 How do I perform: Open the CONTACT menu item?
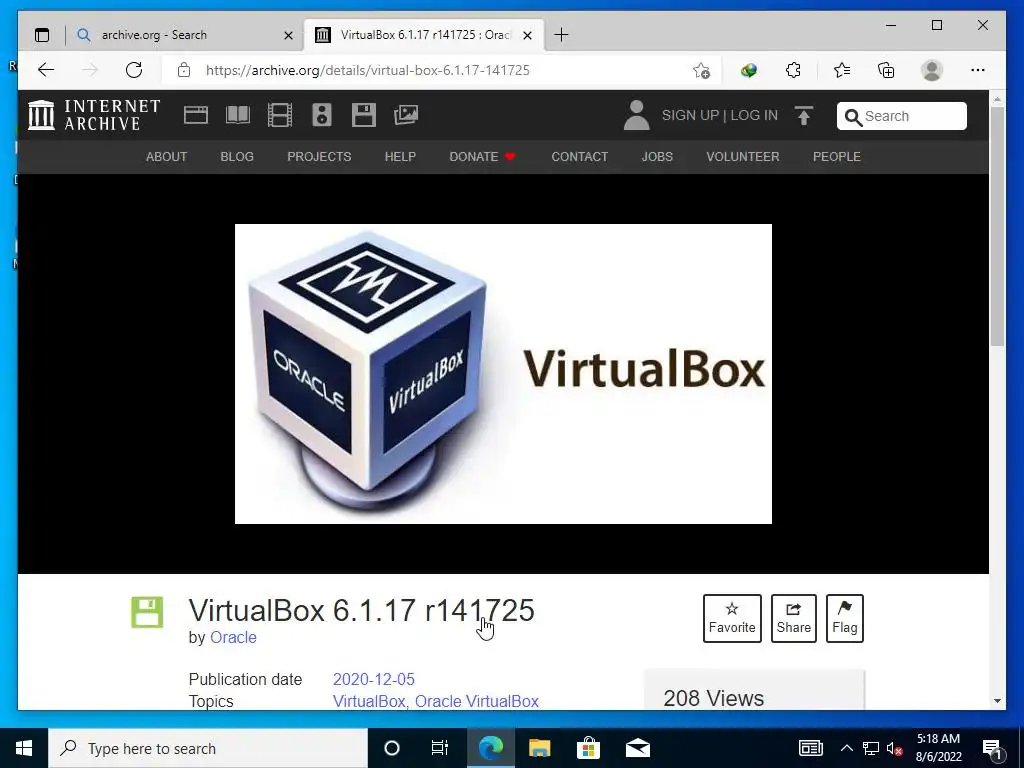pos(580,157)
